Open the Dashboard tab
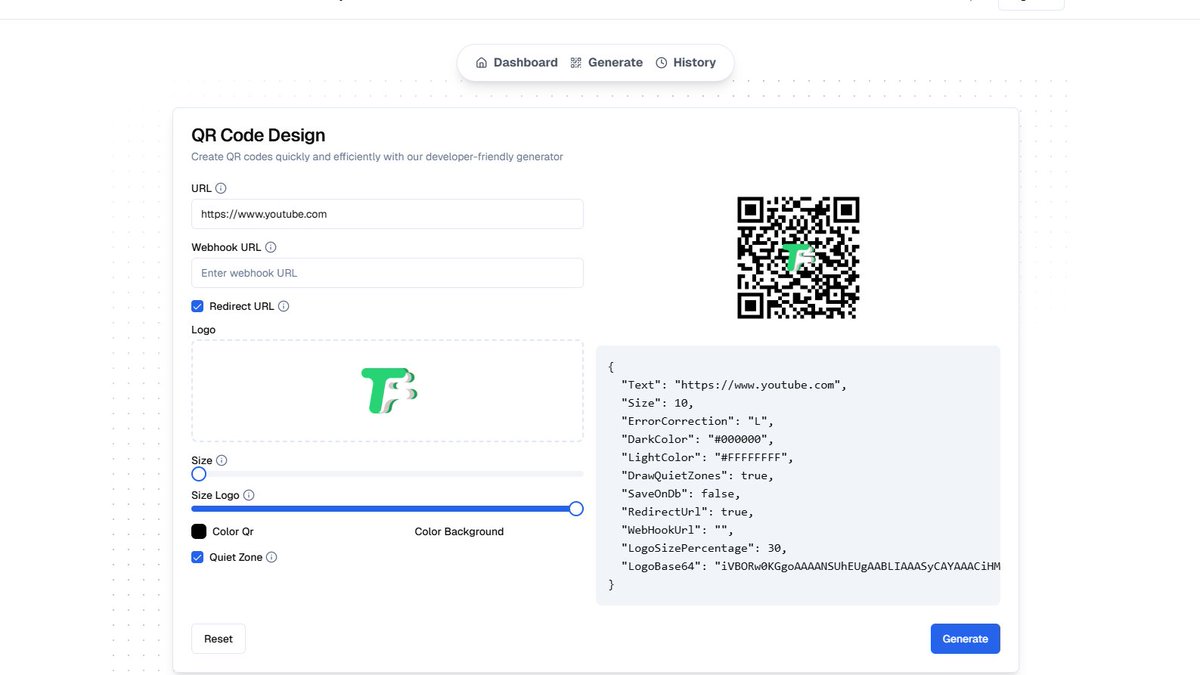This screenshot has height=675, width=1200. tap(517, 63)
